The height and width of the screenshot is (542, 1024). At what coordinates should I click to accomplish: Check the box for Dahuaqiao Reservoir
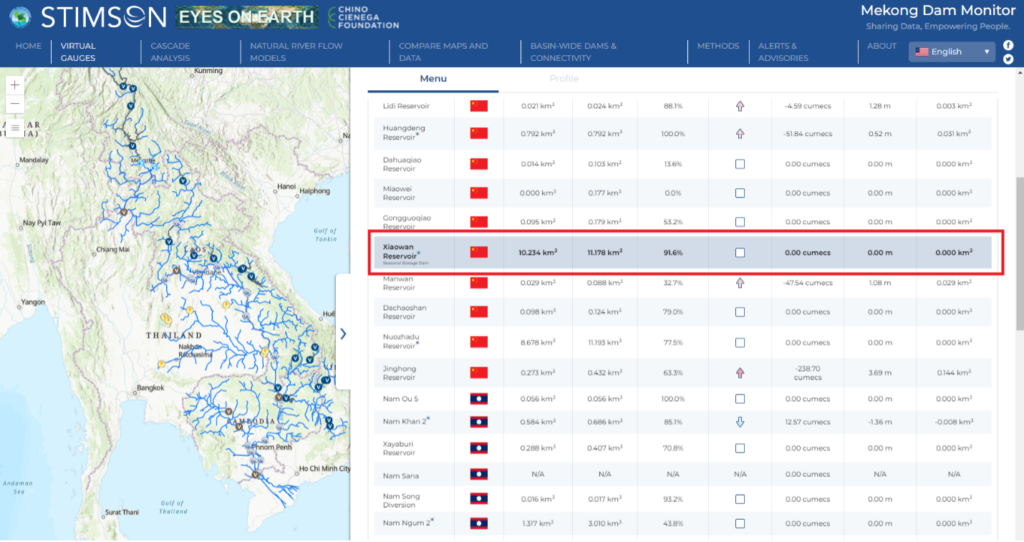click(x=740, y=164)
